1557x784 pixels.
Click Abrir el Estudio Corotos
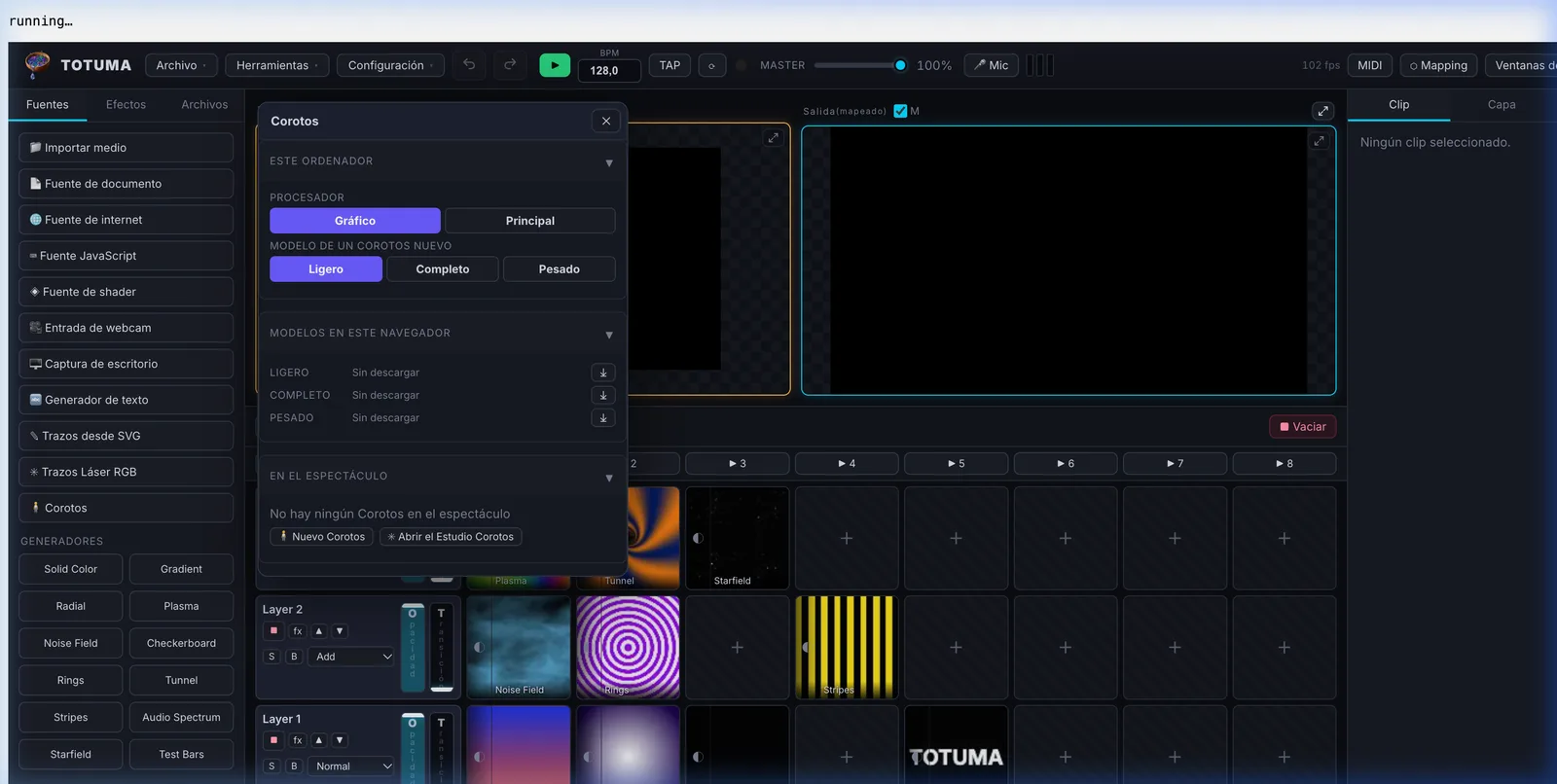tap(451, 537)
